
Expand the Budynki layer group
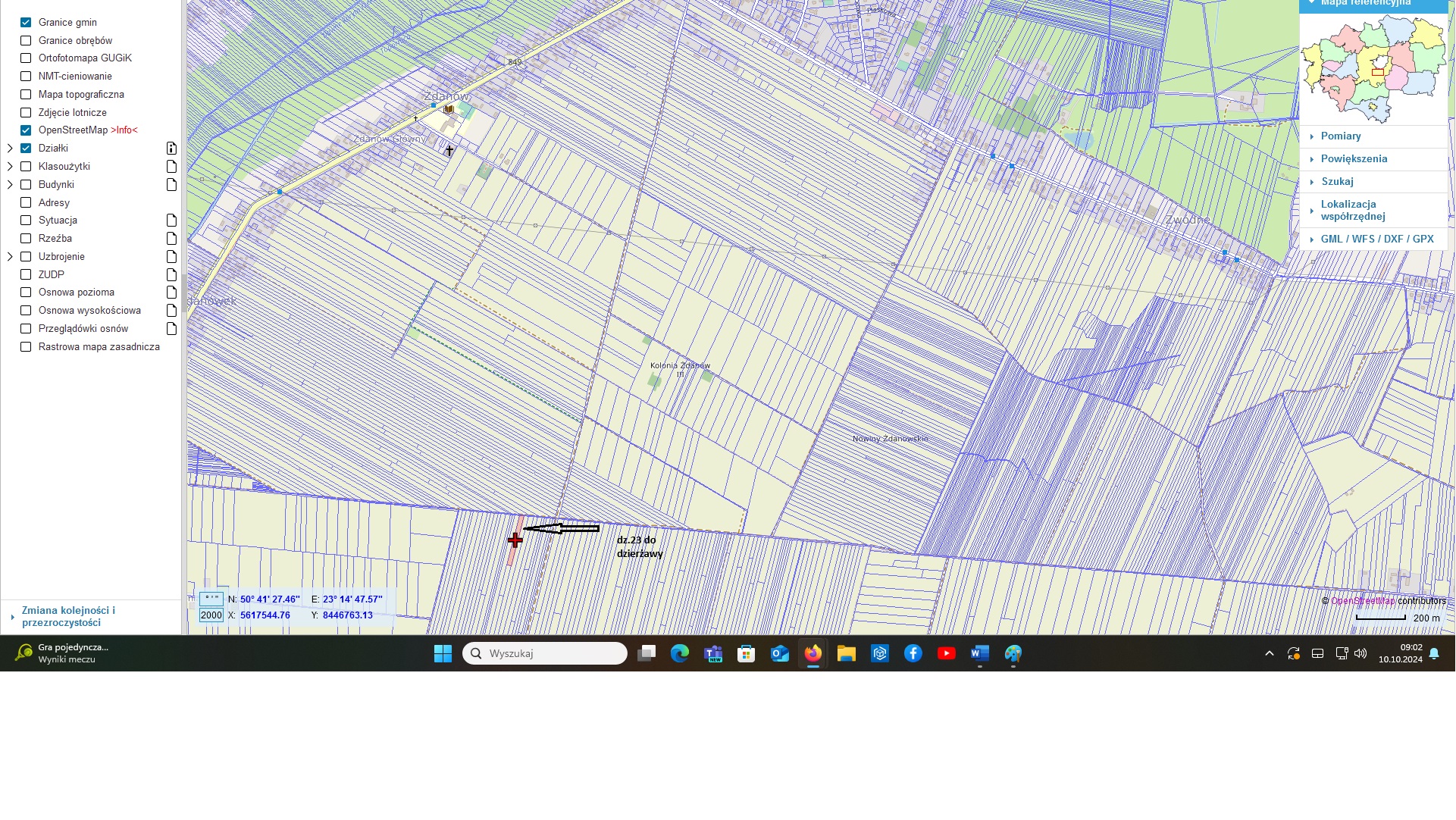10,185
